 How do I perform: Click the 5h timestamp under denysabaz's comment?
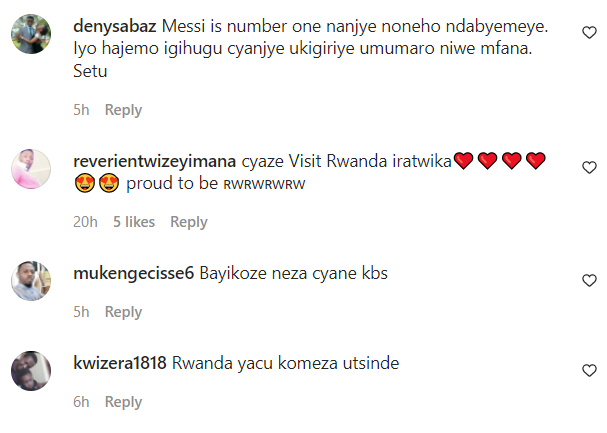click(x=81, y=110)
